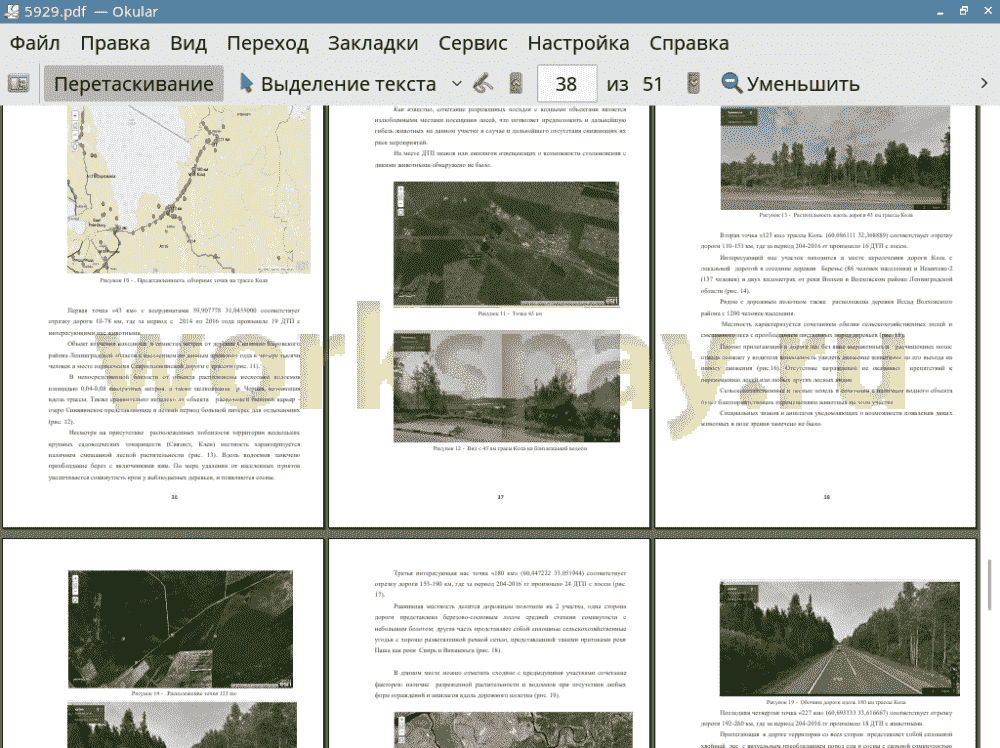
Task: Click the Рисунок 10 map of Кола route
Action: pos(189,189)
